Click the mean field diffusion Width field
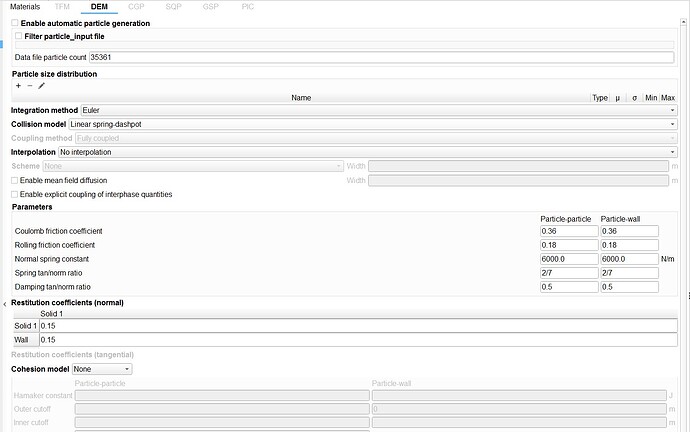 pos(518,180)
